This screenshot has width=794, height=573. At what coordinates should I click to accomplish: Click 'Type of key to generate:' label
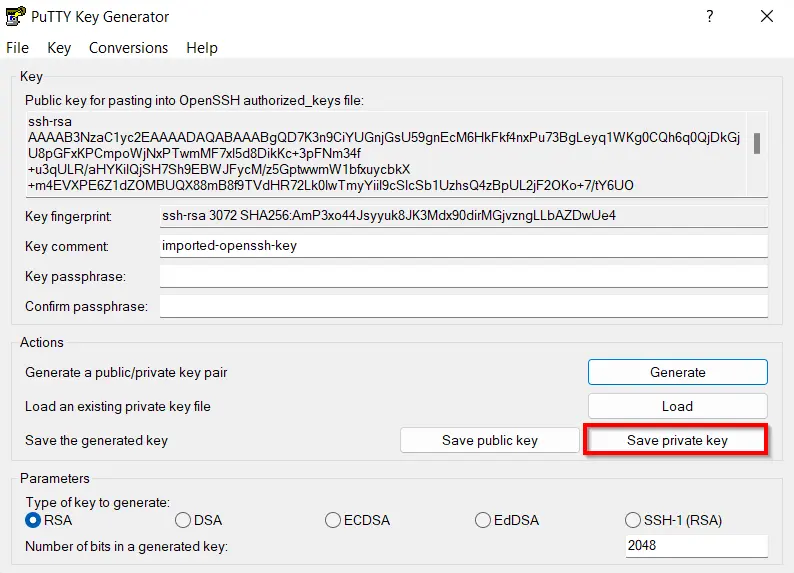point(98,502)
